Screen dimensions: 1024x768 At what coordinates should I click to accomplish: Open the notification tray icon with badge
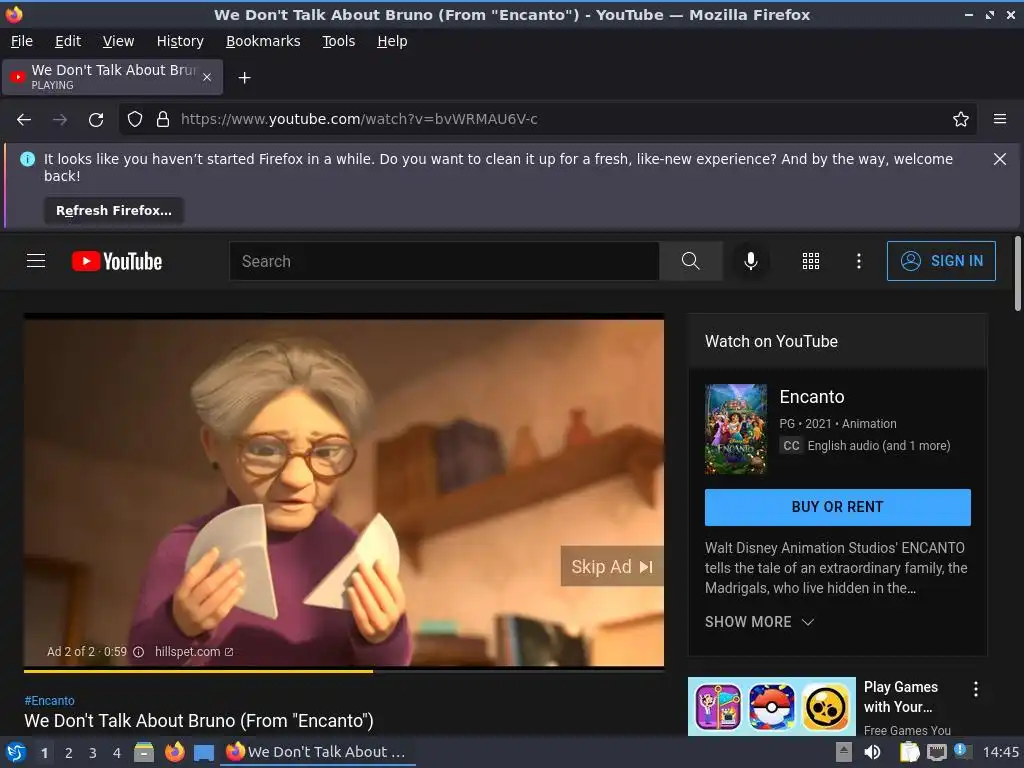(x=963, y=751)
